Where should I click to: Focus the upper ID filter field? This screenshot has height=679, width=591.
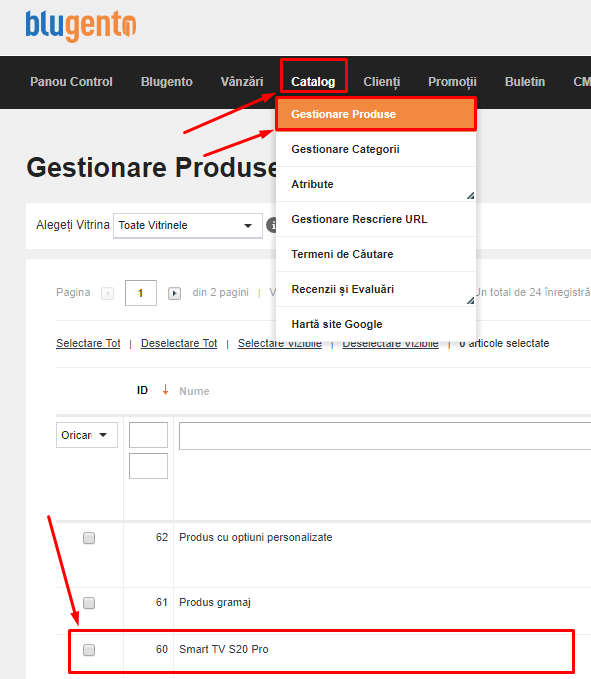coord(149,435)
